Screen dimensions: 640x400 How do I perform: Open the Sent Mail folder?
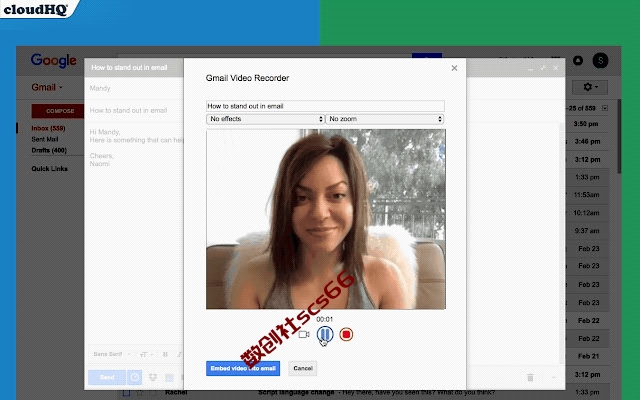click(45, 139)
